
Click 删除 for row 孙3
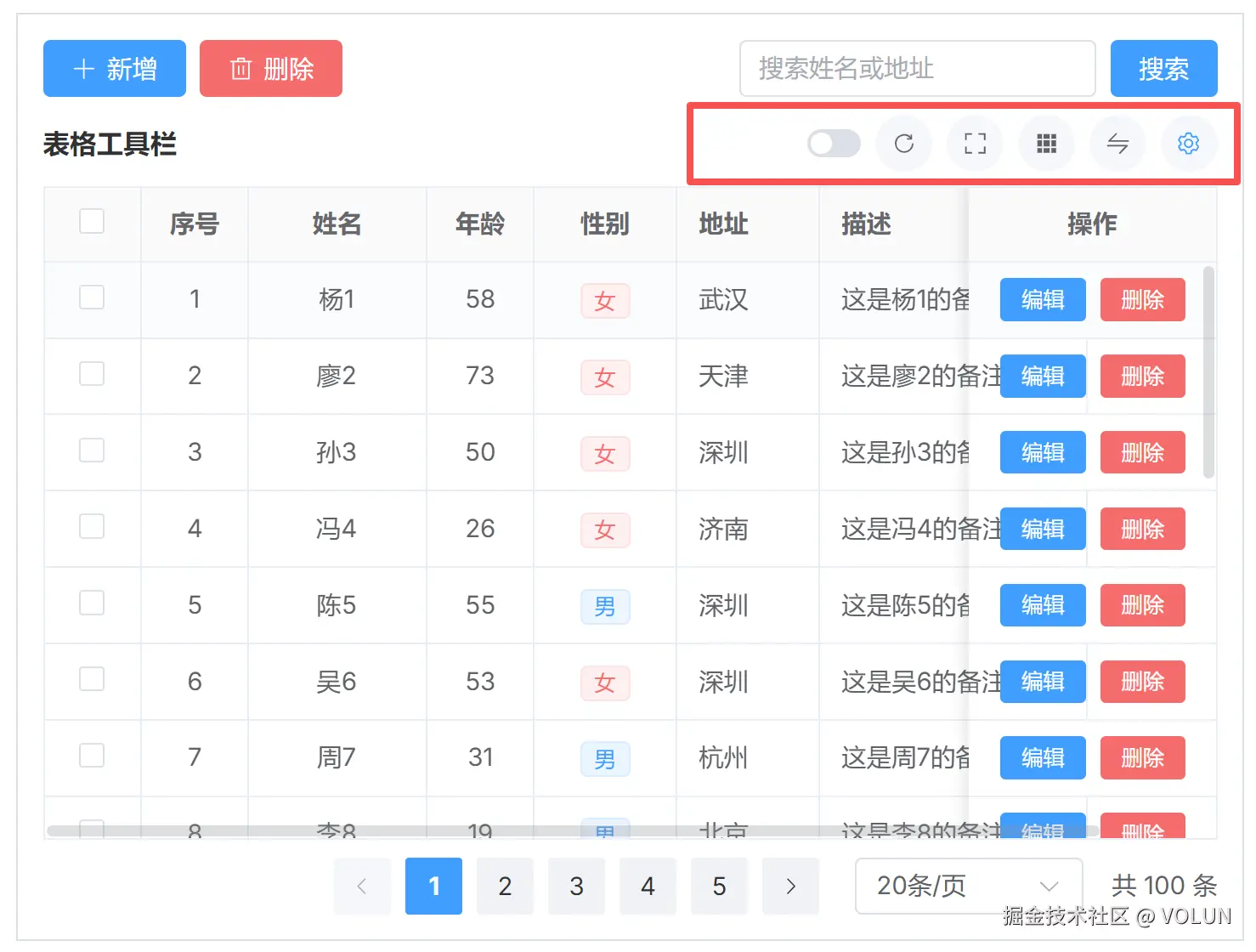(x=1143, y=452)
